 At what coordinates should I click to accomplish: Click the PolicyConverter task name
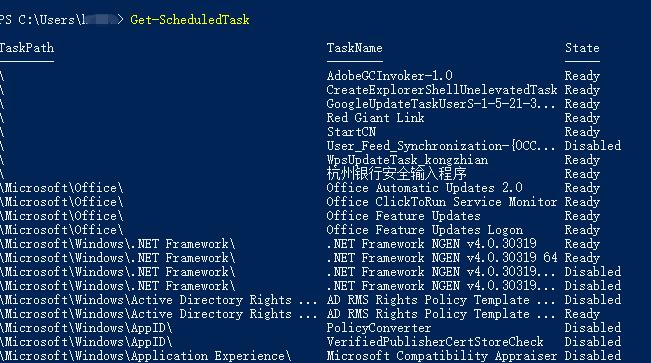(379, 328)
